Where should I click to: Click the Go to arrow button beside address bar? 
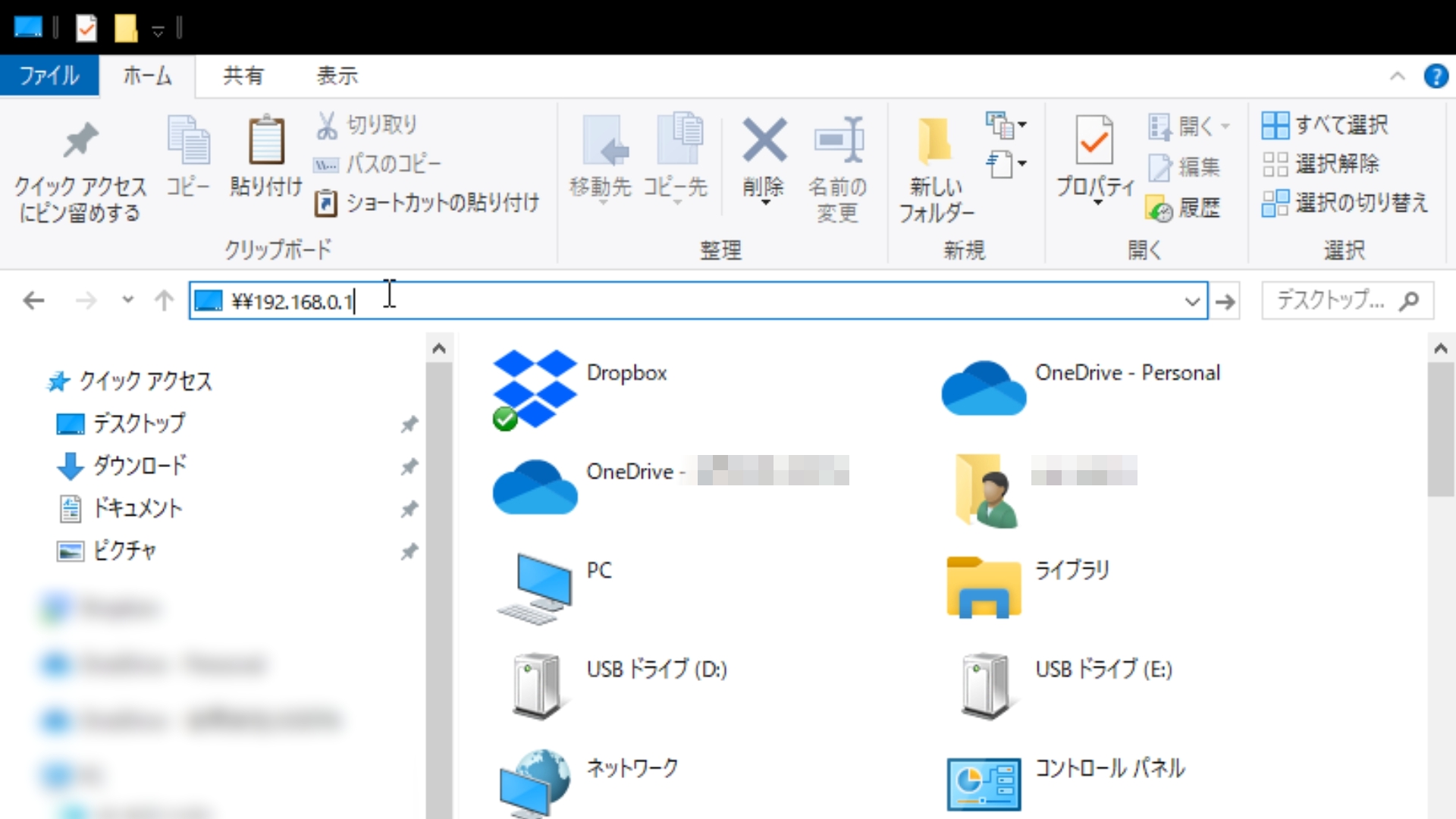(x=1225, y=302)
